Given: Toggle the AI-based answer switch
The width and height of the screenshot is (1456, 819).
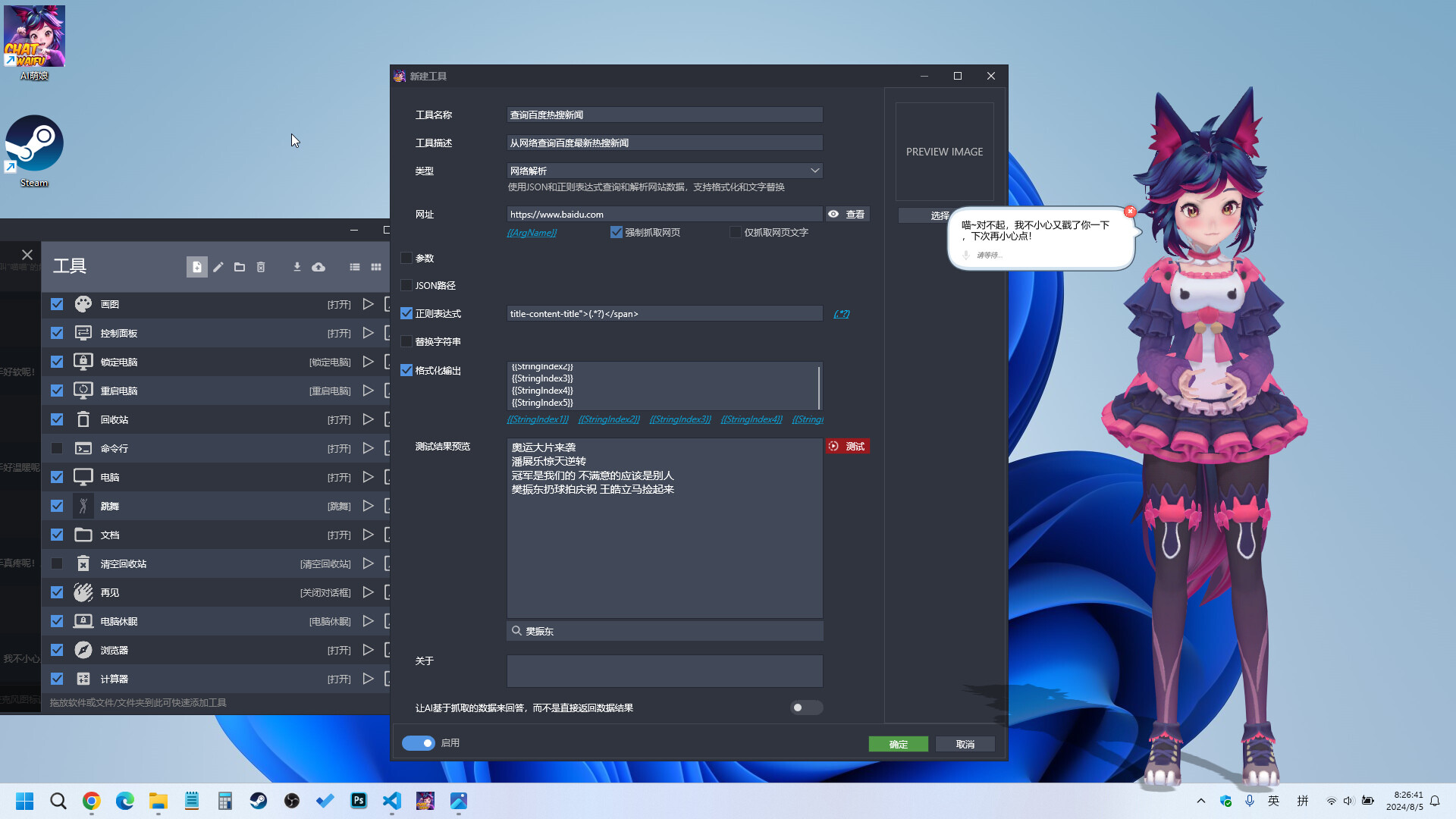Looking at the screenshot, I should tap(806, 708).
